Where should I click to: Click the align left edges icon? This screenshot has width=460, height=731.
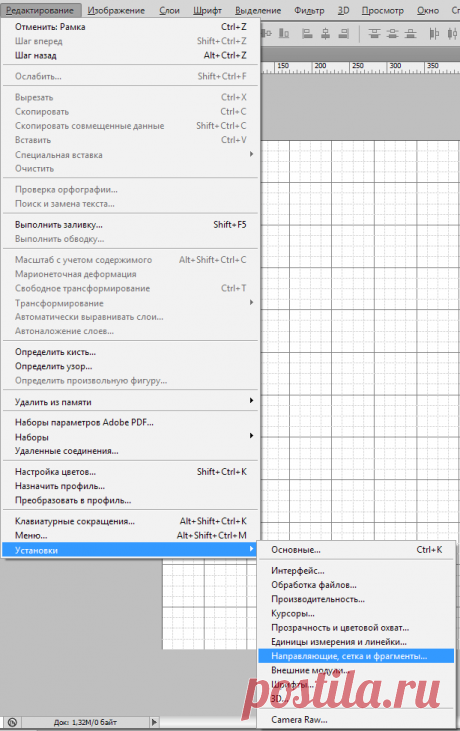coord(307,34)
